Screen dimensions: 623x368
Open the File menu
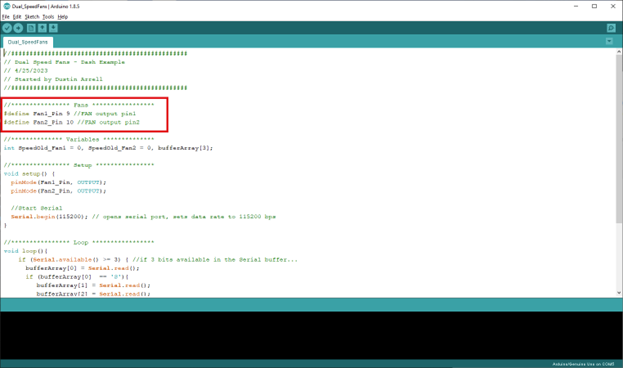click(x=6, y=17)
